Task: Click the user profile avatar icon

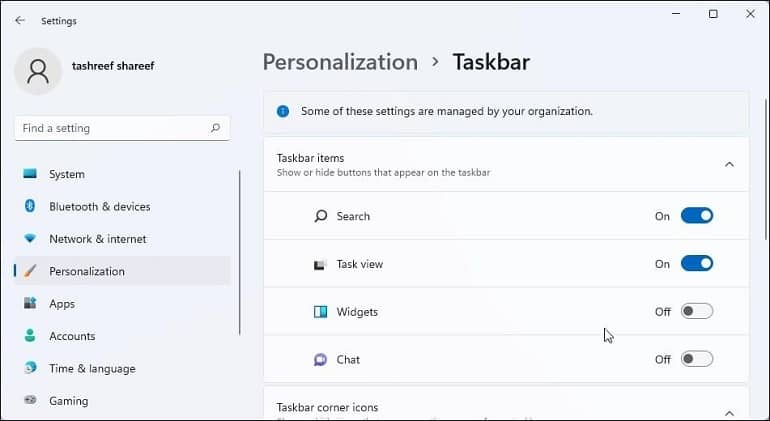Action: click(38, 71)
